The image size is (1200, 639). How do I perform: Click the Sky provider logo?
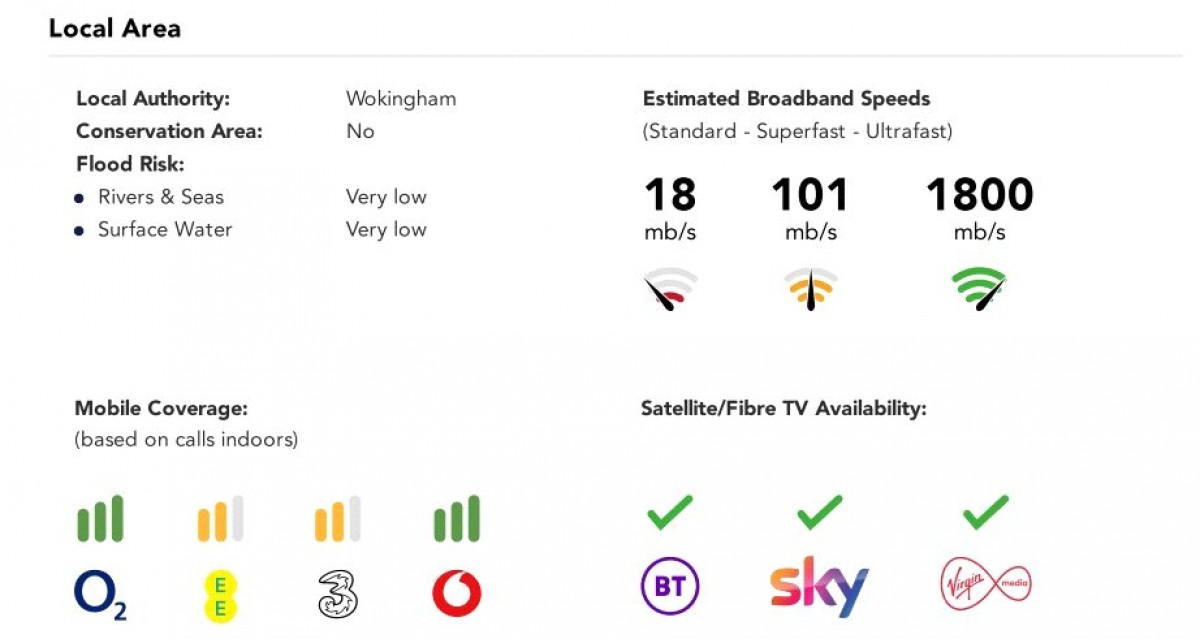pos(819,588)
